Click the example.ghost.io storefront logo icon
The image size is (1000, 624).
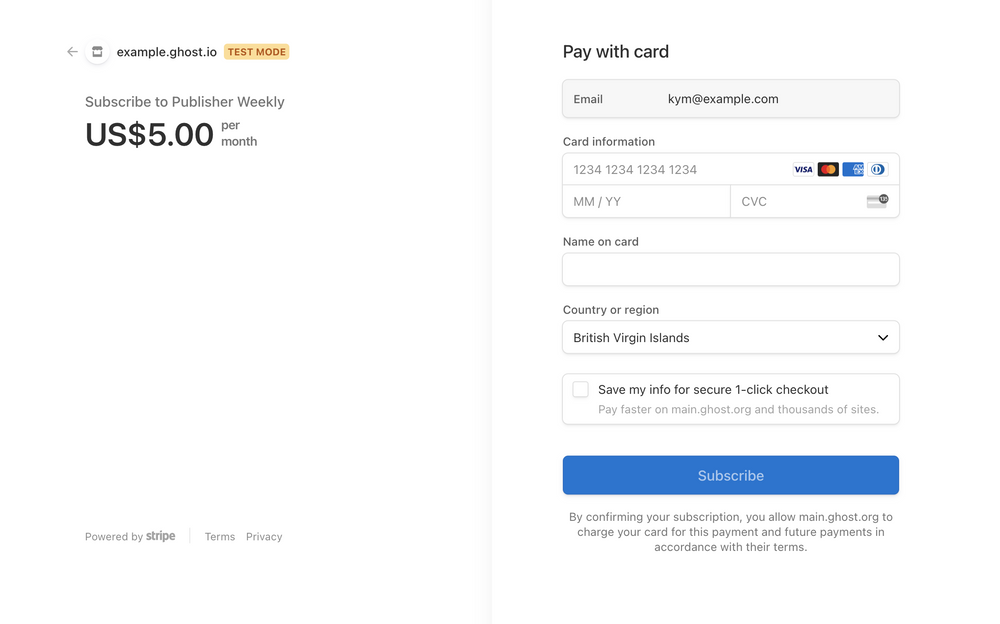96,52
